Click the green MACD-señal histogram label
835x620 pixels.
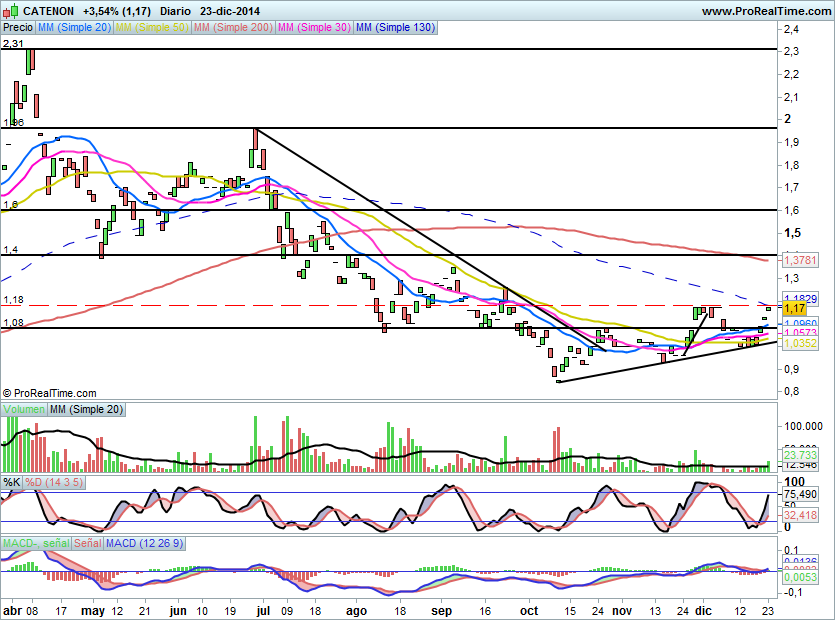tap(32, 543)
